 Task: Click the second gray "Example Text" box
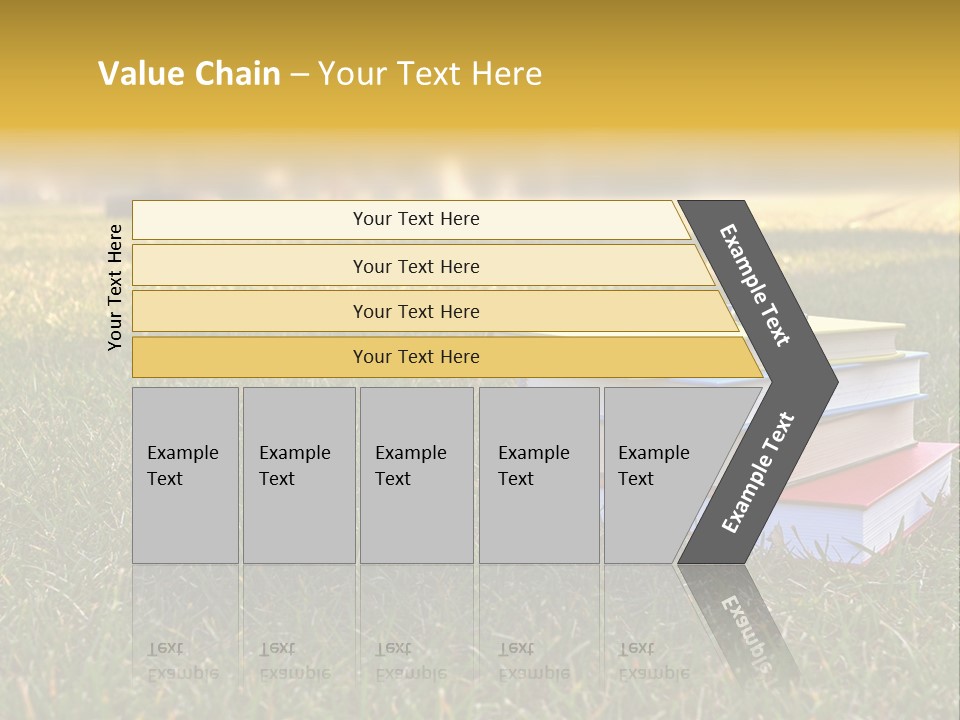point(298,475)
